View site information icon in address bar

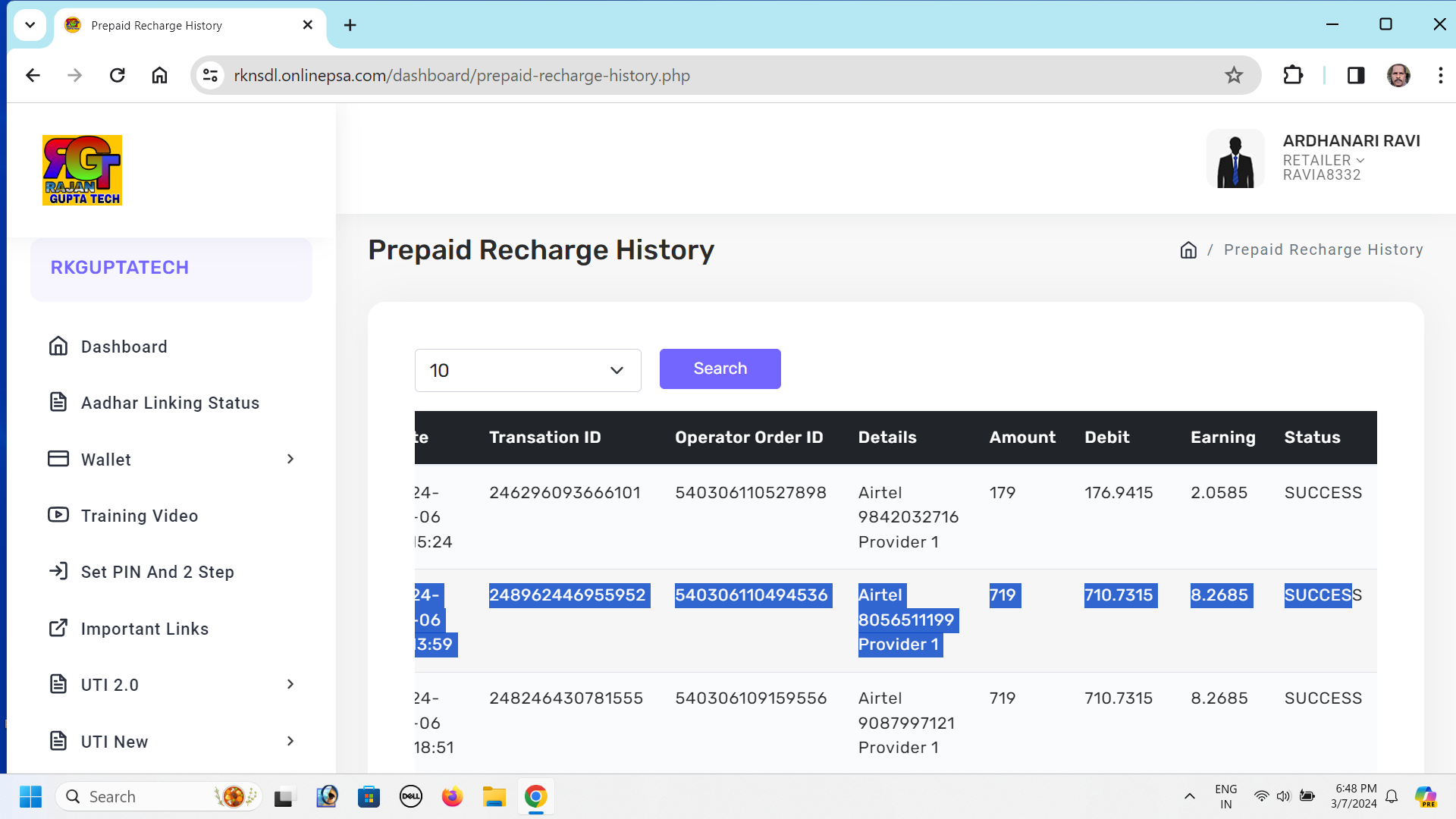210,75
